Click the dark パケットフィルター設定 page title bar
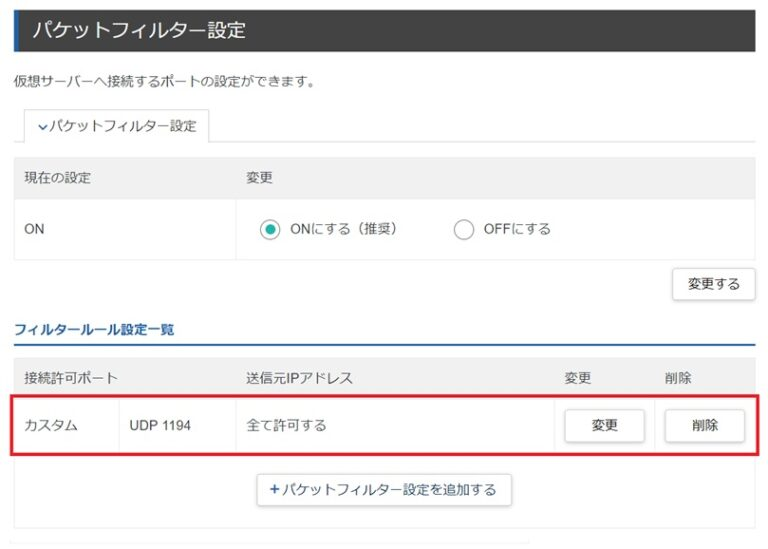This screenshot has width=768, height=549. [384, 30]
